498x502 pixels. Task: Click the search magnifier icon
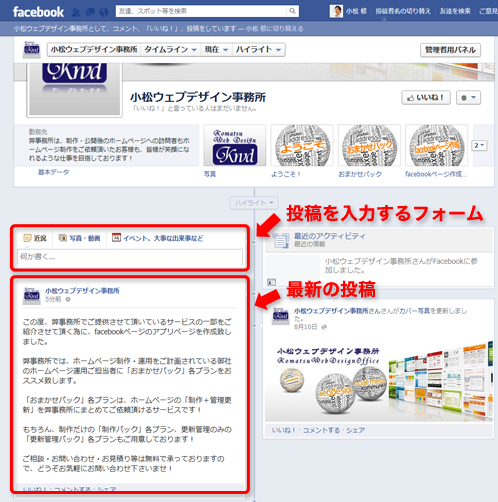292,11
